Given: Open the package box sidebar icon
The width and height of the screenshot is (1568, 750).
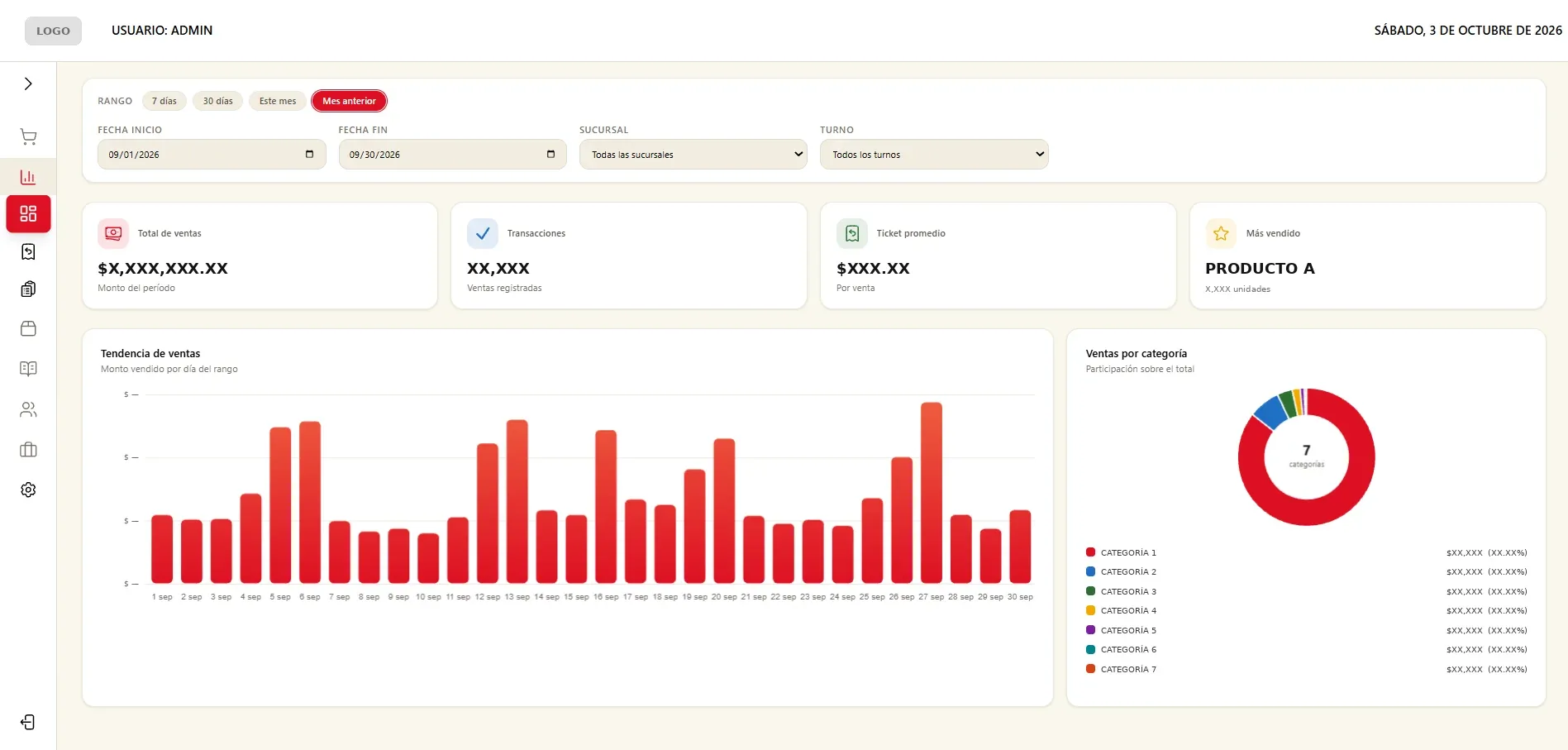Looking at the screenshot, I should click(28, 328).
